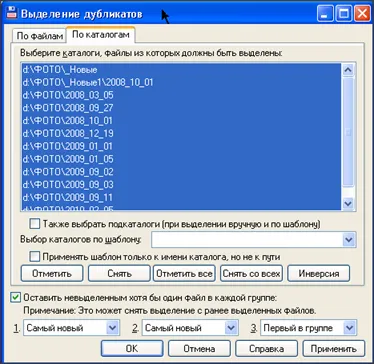Toggle Применять шаблон только к имени каталога
The width and height of the screenshot is (374, 364).
[x=34, y=257]
